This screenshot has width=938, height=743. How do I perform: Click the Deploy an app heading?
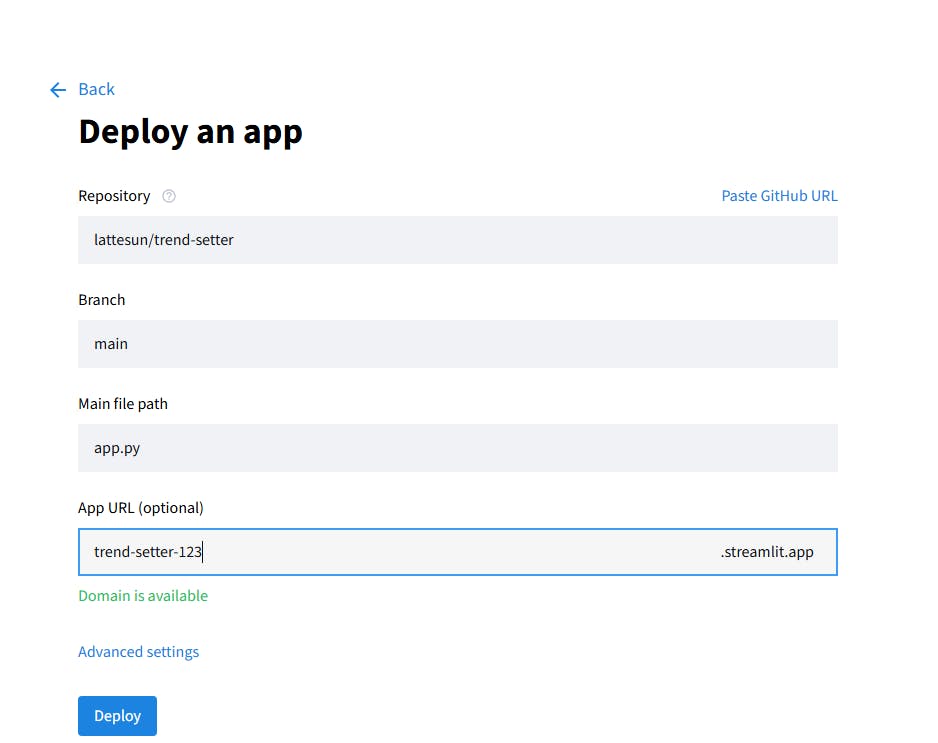point(190,132)
